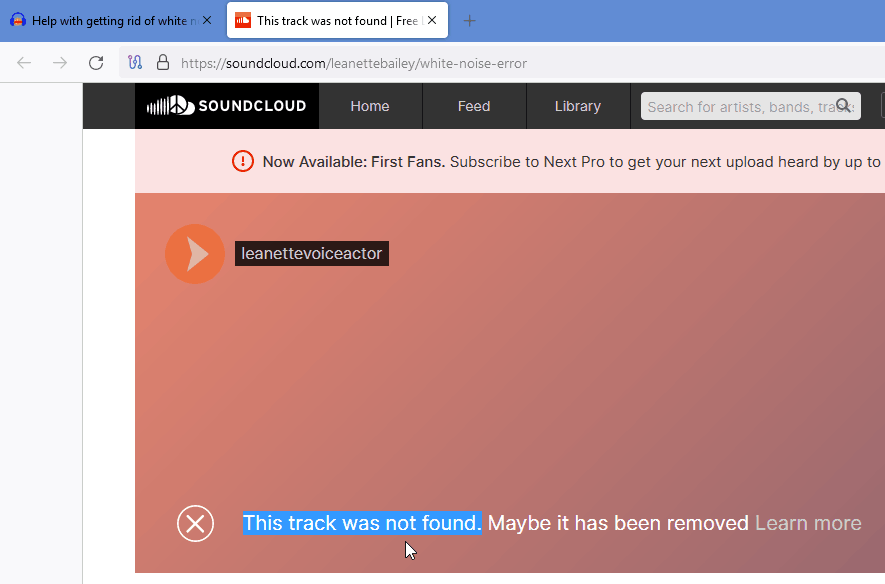The height and width of the screenshot is (584, 885).
Task: Open a new browser tab
Action: [470, 20]
